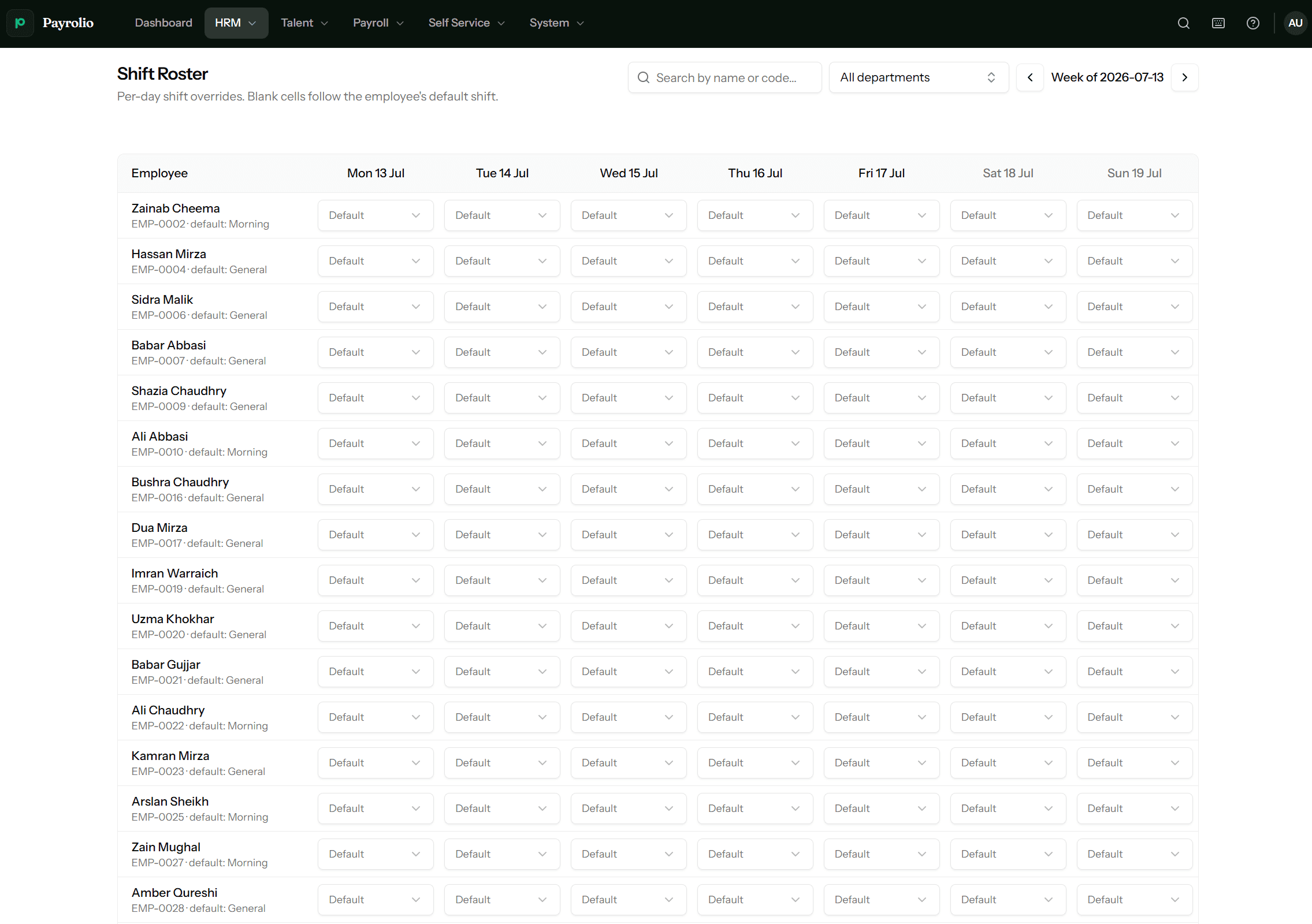Click the Sat 18 Jul column header
The width and height of the screenshot is (1312, 924).
click(1008, 173)
